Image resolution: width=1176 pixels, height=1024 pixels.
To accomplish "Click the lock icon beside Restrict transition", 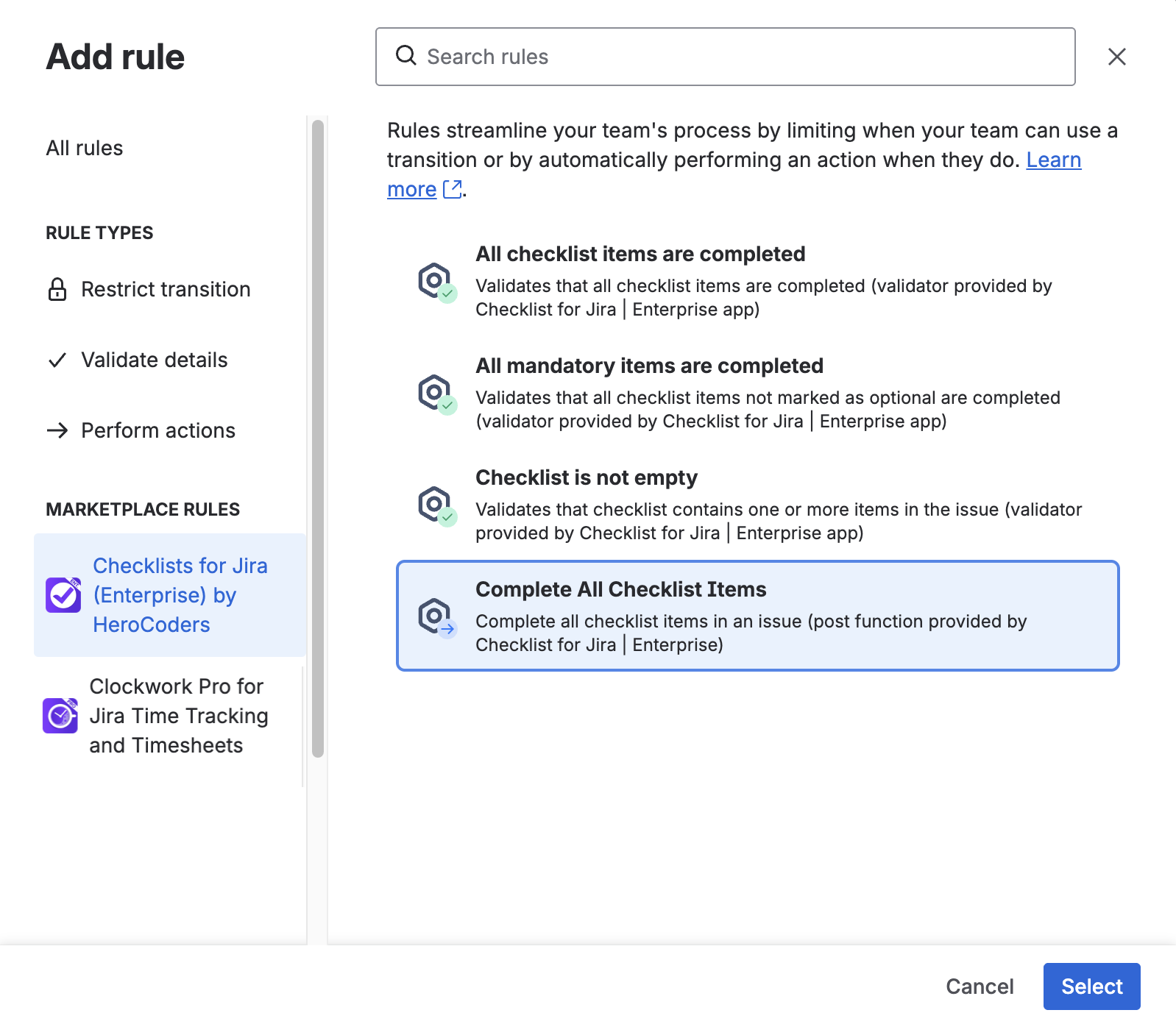I will (57, 289).
